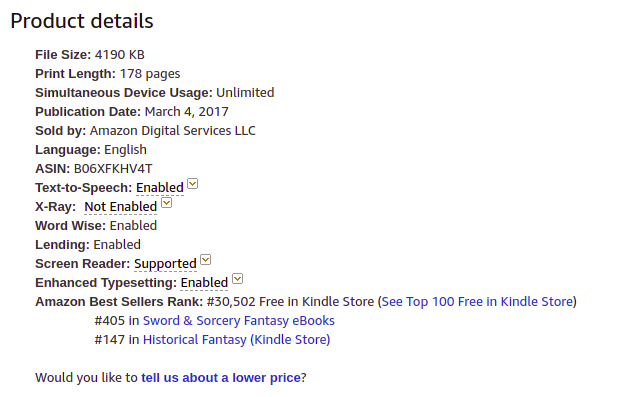
Task: Open the X-Ray info popover arrow
Action: click(x=166, y=203)
